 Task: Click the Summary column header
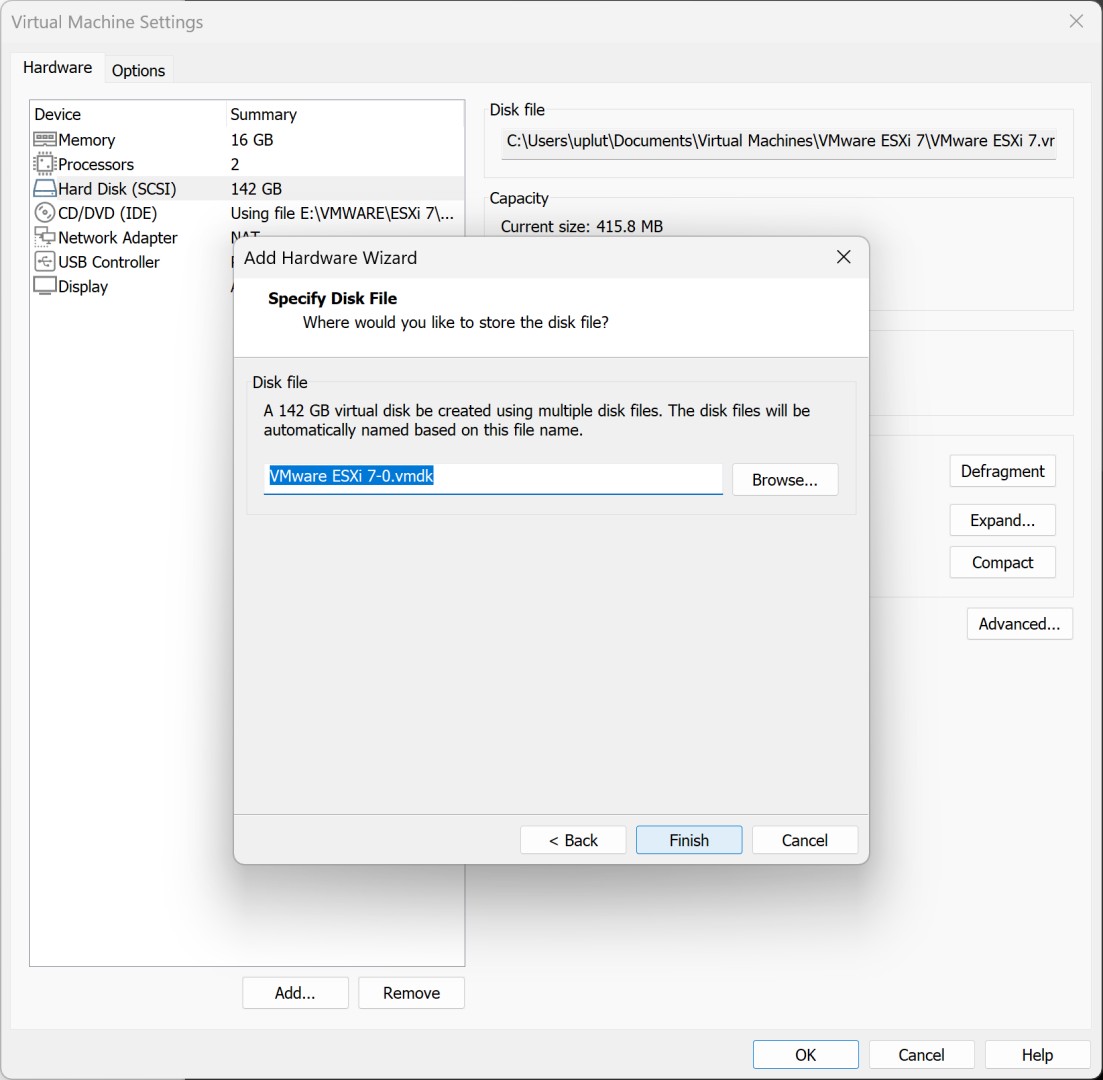coord(264,115)
